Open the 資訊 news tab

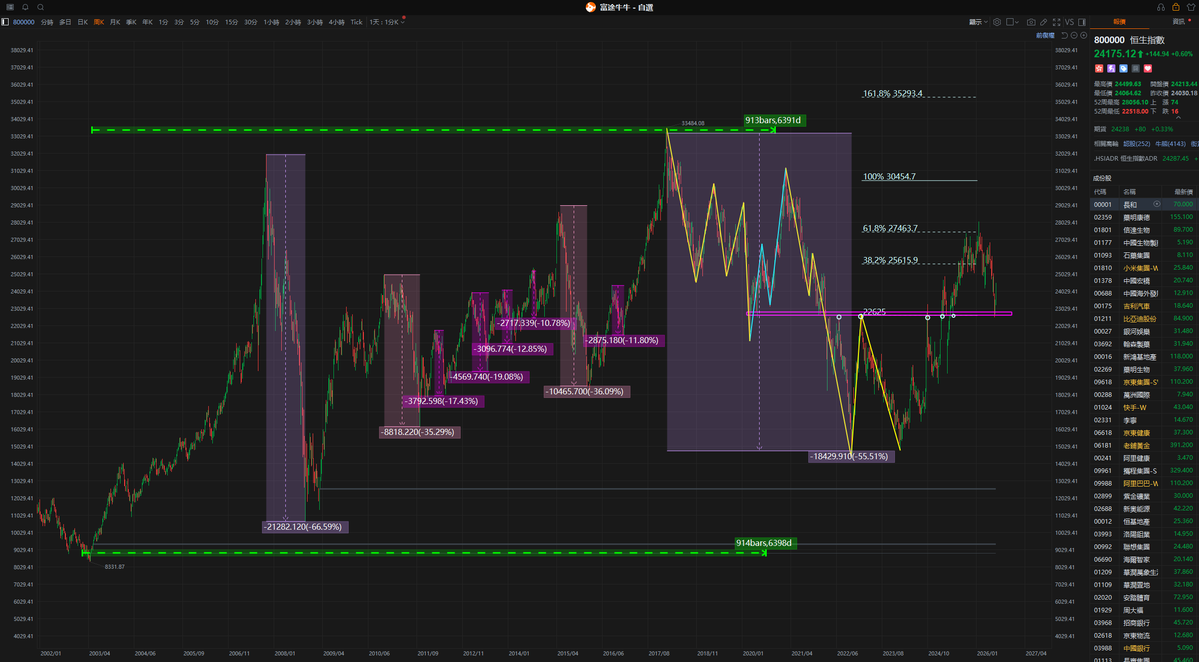coord(1178,22)
